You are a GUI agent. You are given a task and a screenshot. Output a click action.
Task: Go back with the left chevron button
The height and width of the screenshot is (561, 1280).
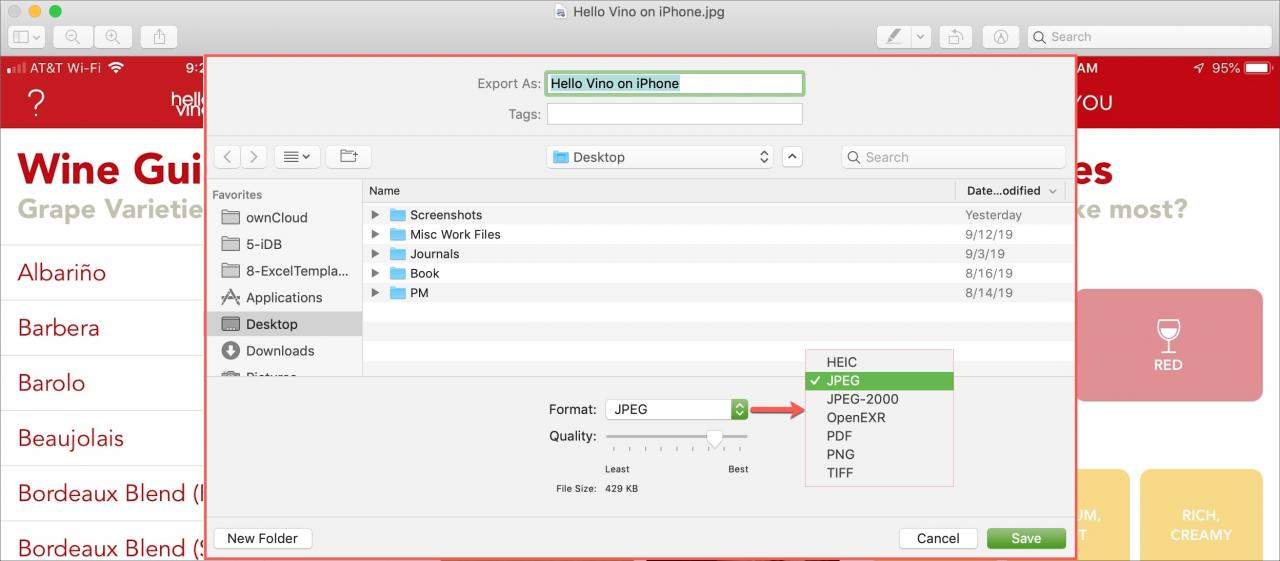tap(228, 157)
